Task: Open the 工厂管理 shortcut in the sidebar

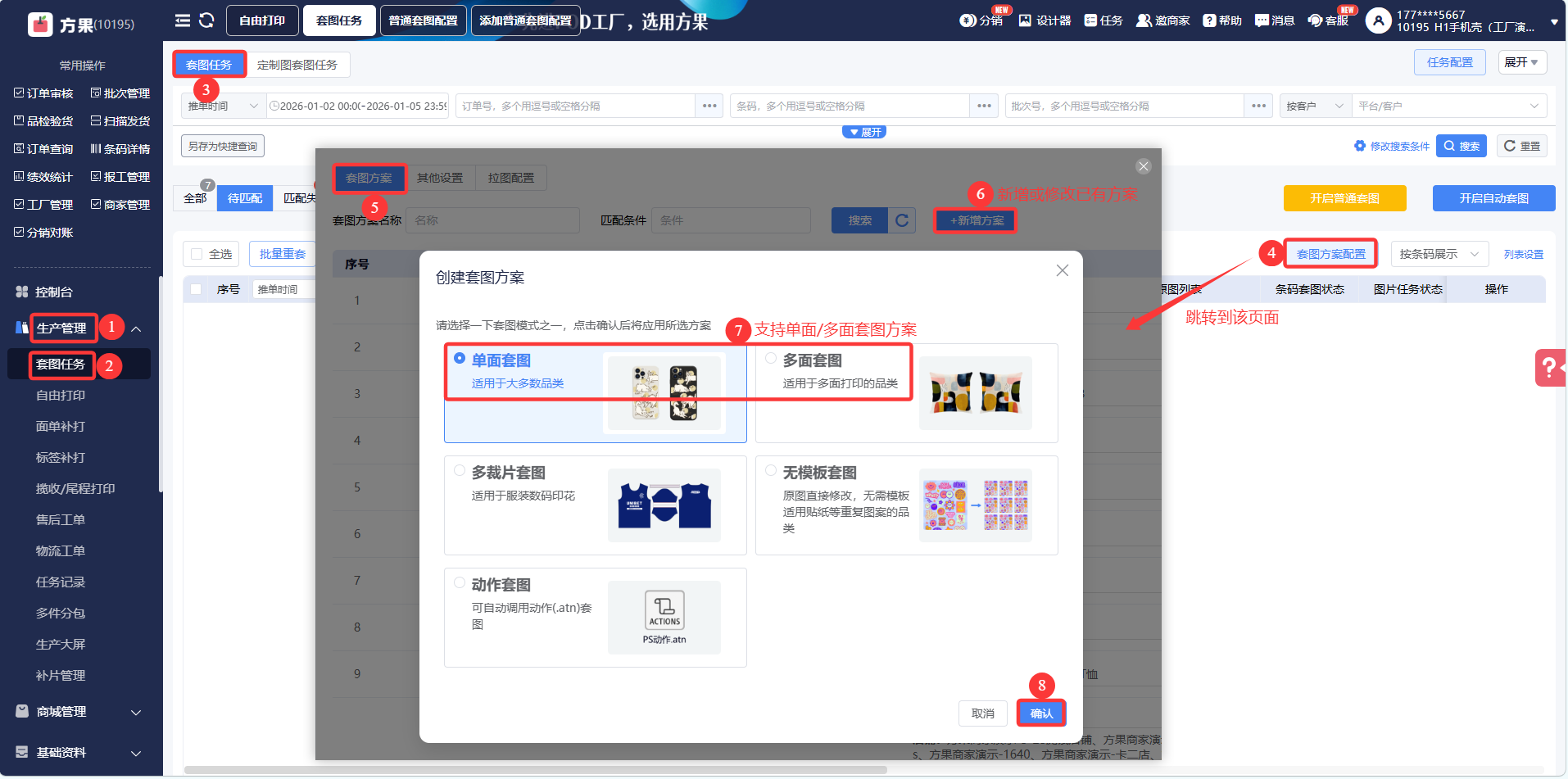Action: [x=43, y=205]
